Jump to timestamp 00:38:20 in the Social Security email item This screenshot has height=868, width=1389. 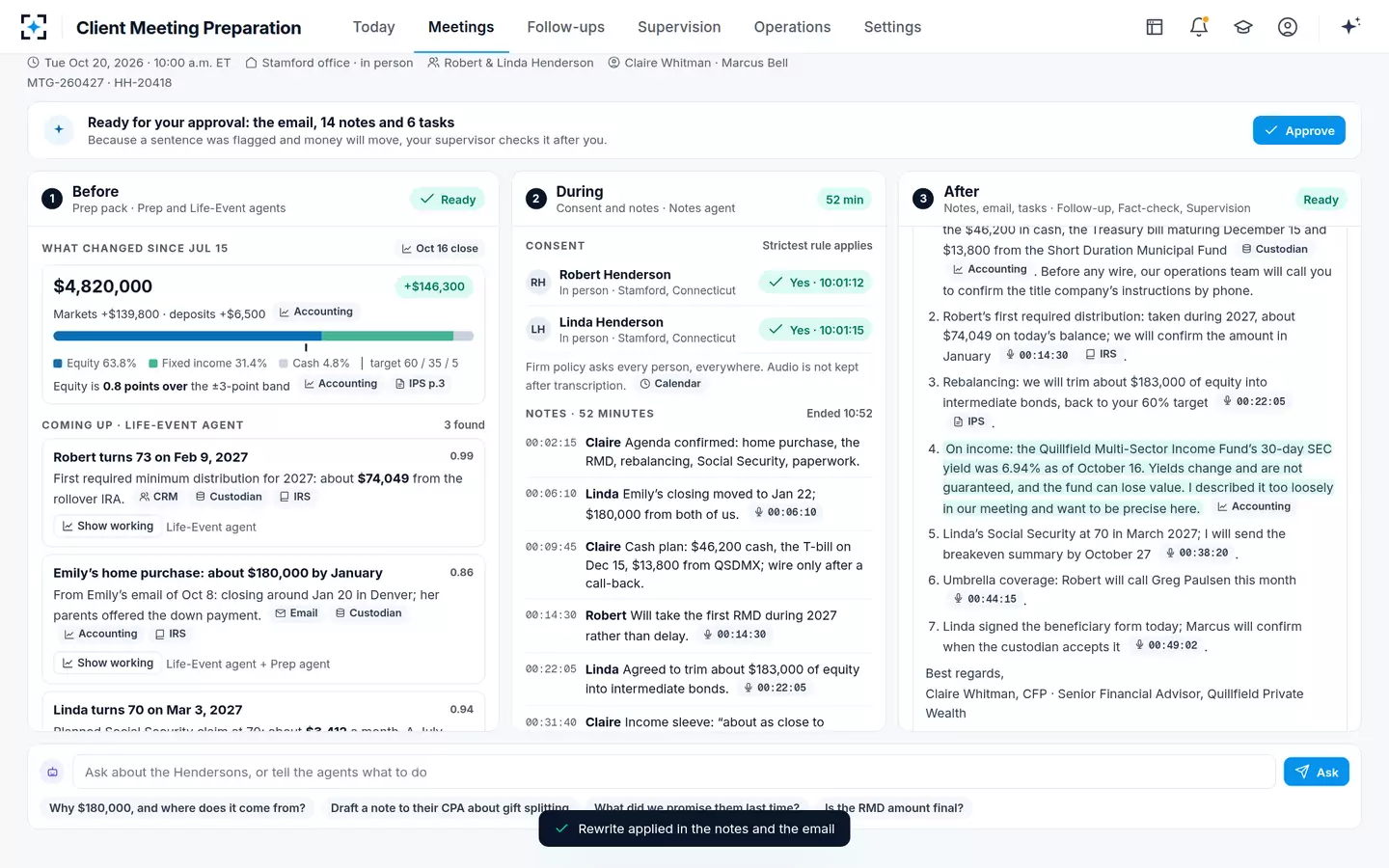pos(1197,554)
